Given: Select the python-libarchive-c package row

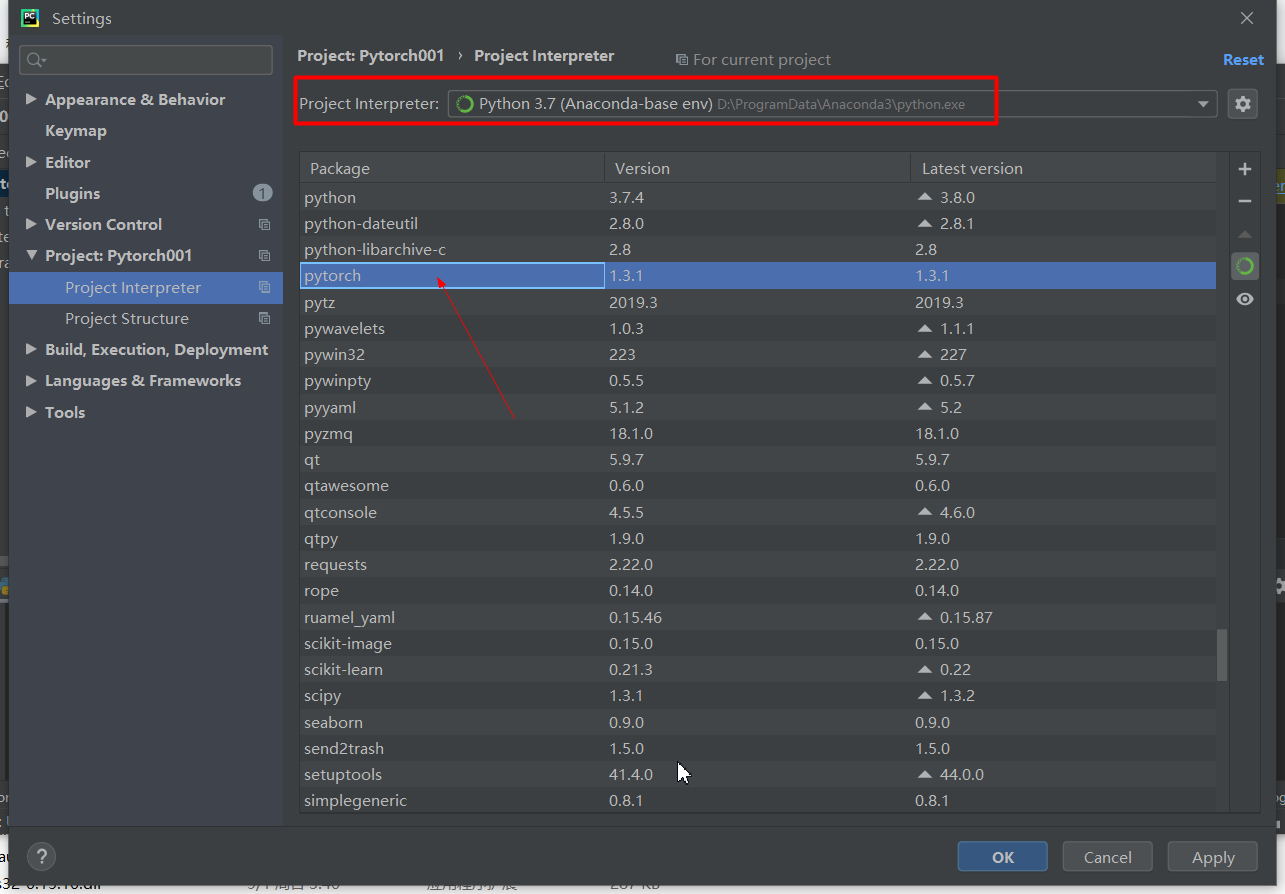Looking at the screenshot, I should click(758, 249).
